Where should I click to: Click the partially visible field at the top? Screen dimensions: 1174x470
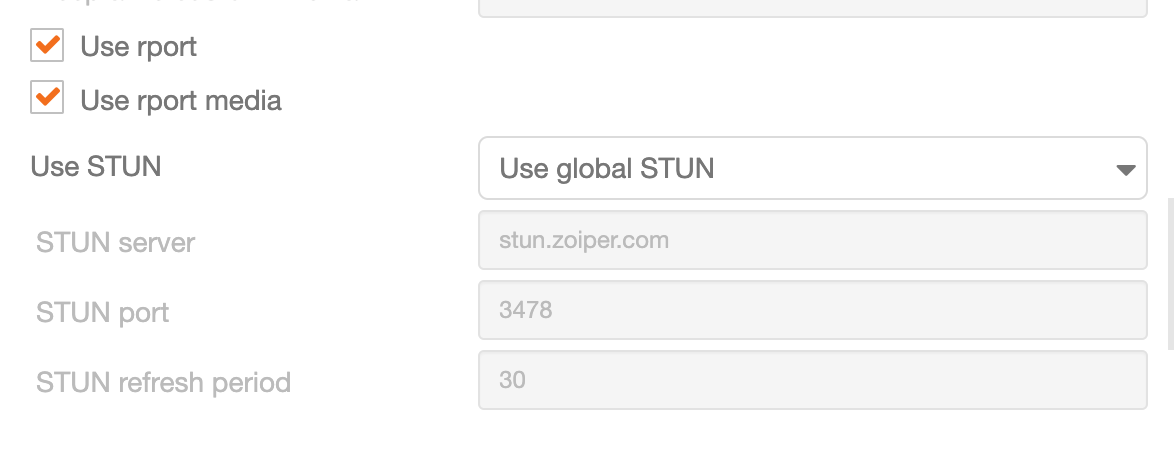point(812,8)
